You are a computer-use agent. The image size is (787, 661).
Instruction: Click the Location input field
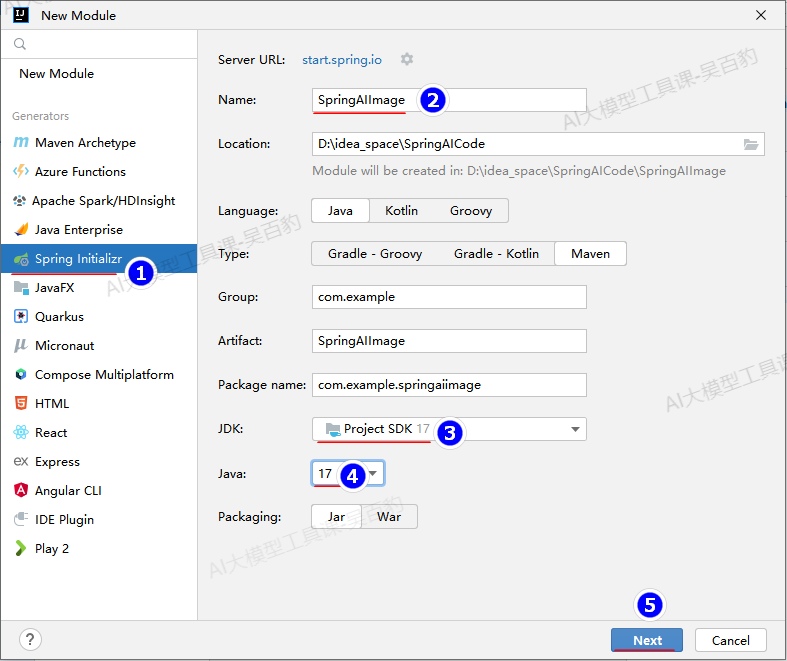[538, 144]
